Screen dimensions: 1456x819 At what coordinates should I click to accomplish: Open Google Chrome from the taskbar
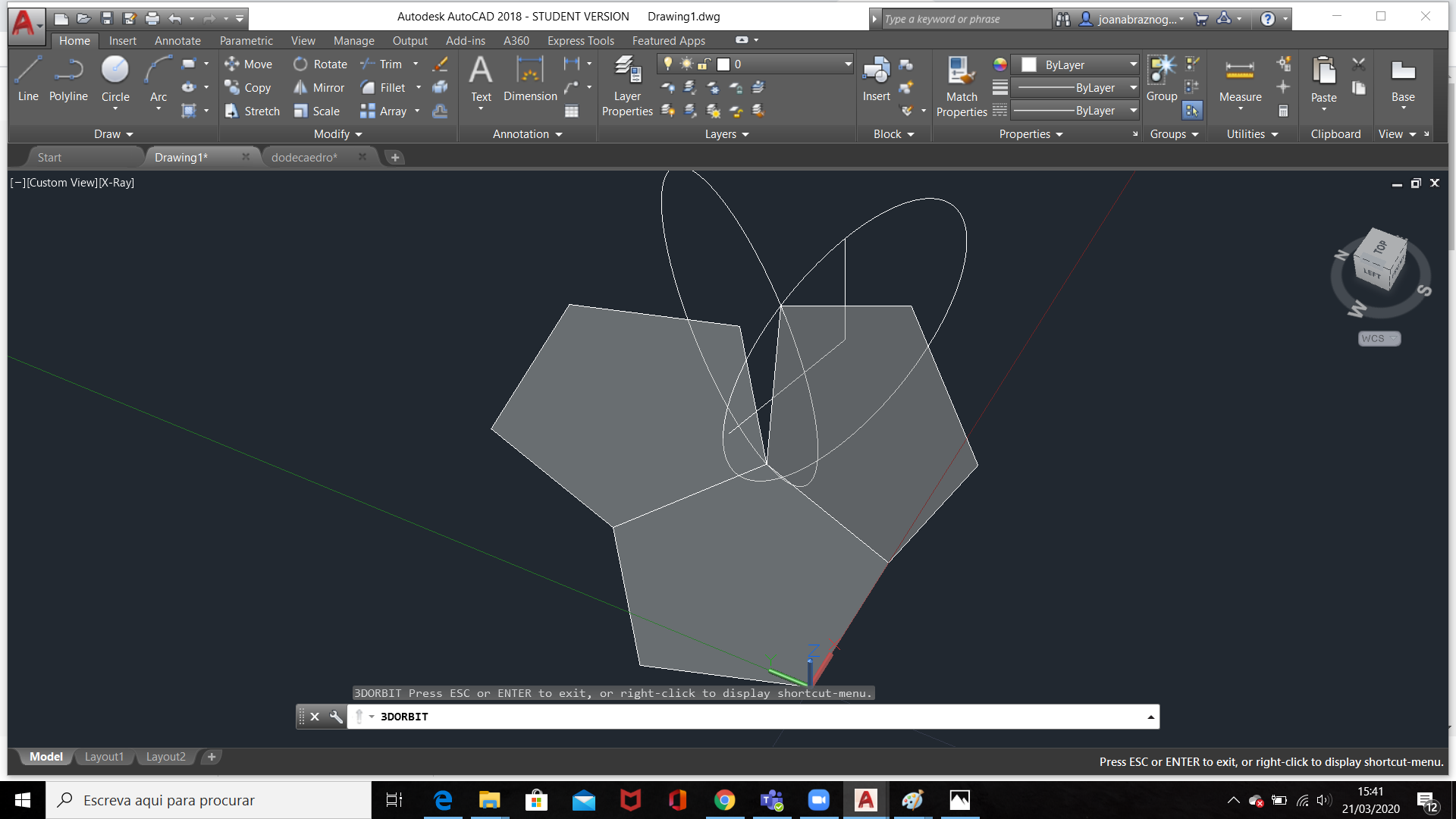725,800
